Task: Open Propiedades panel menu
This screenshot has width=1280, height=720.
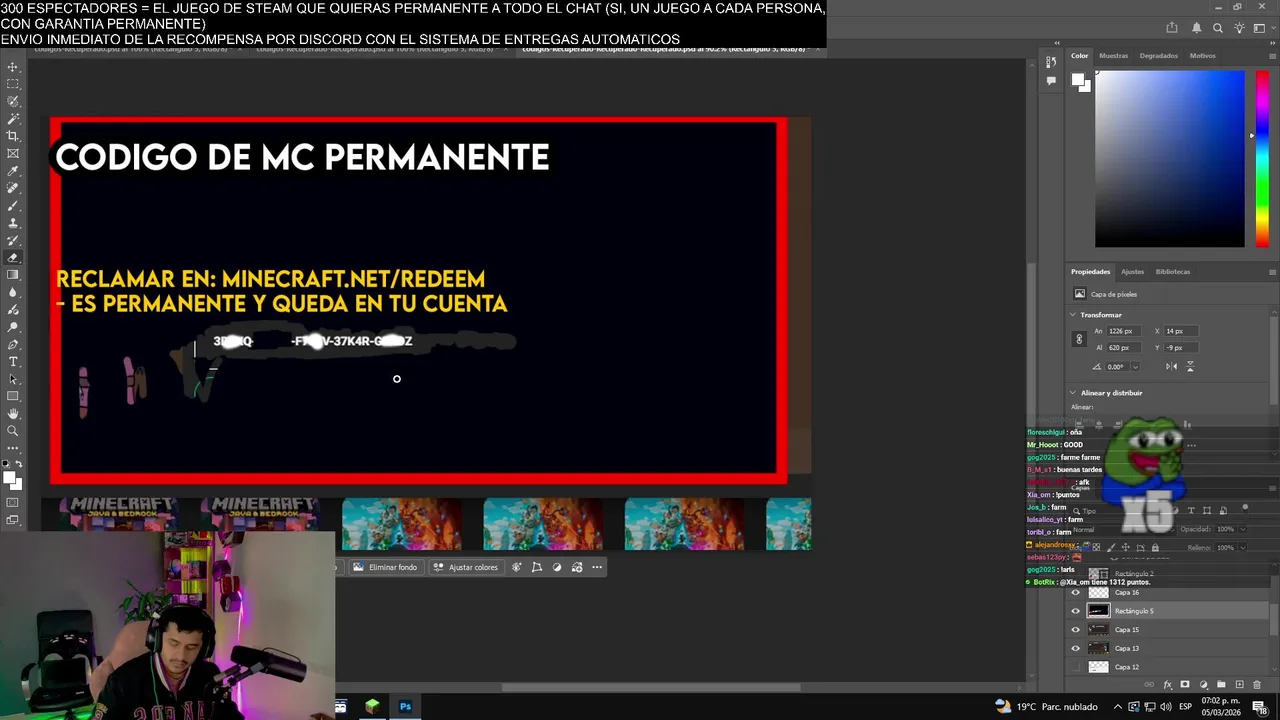Action: click(x=1272, y=272)
